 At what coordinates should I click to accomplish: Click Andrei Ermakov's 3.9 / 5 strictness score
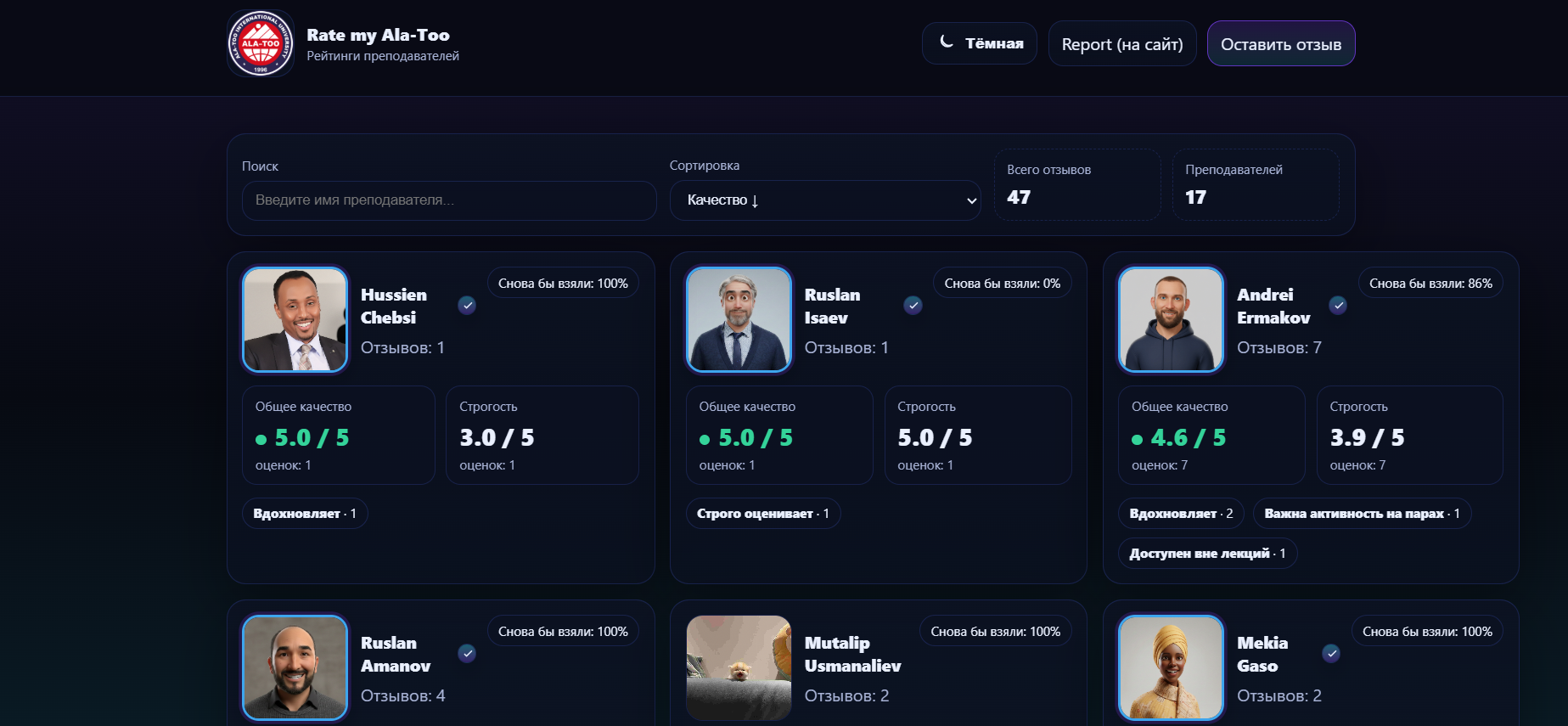(1367, 438)
